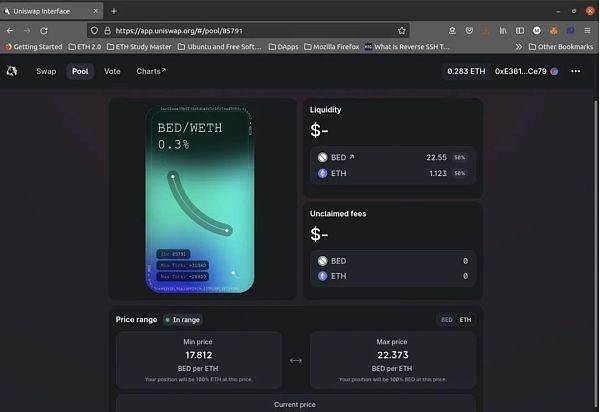Viewport: 600px width, 412px height.
Task: Open the Firefox library icon
Action: click(503, 31)
